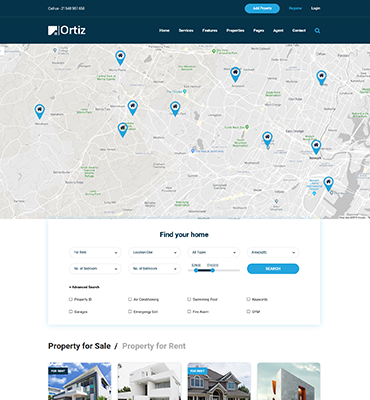Open the first For Rent property thumbnail

[80, 381]
